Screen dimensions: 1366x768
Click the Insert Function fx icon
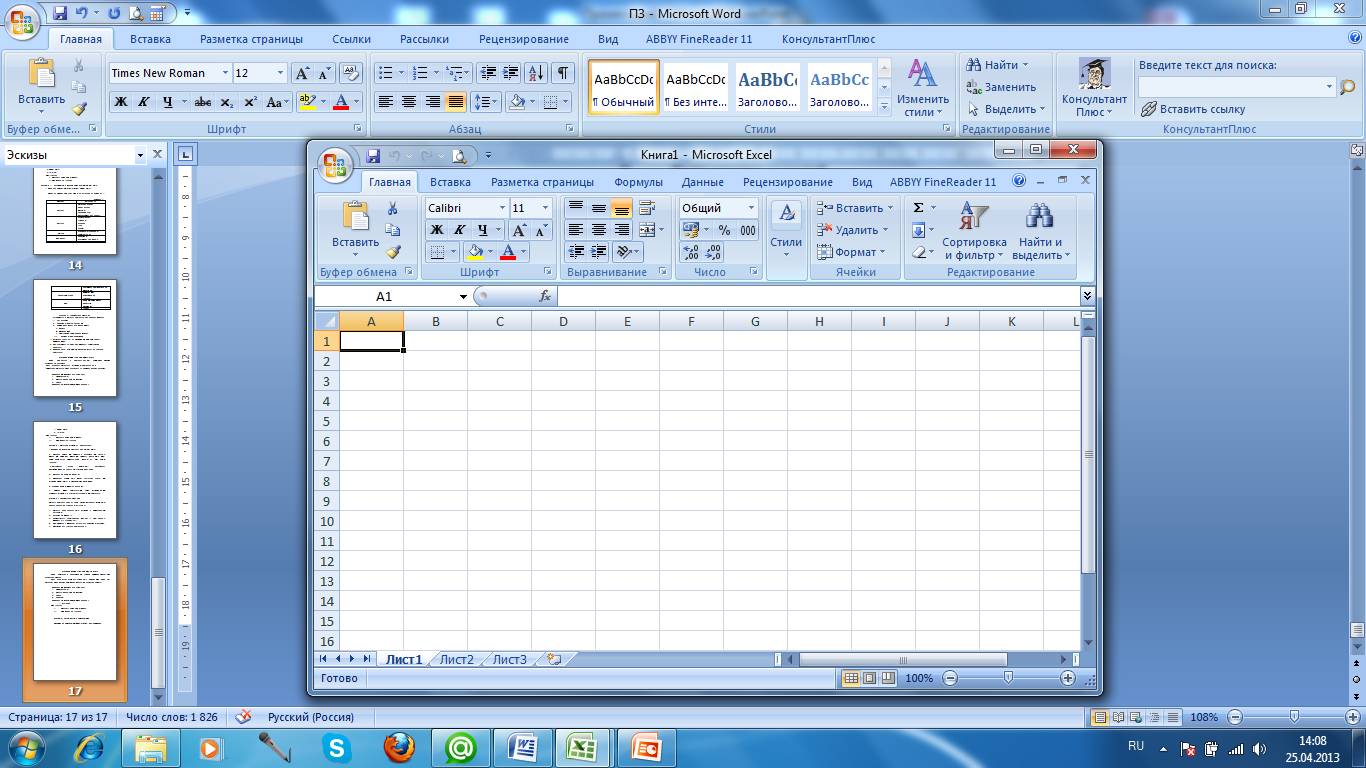(x=545, y=296)
